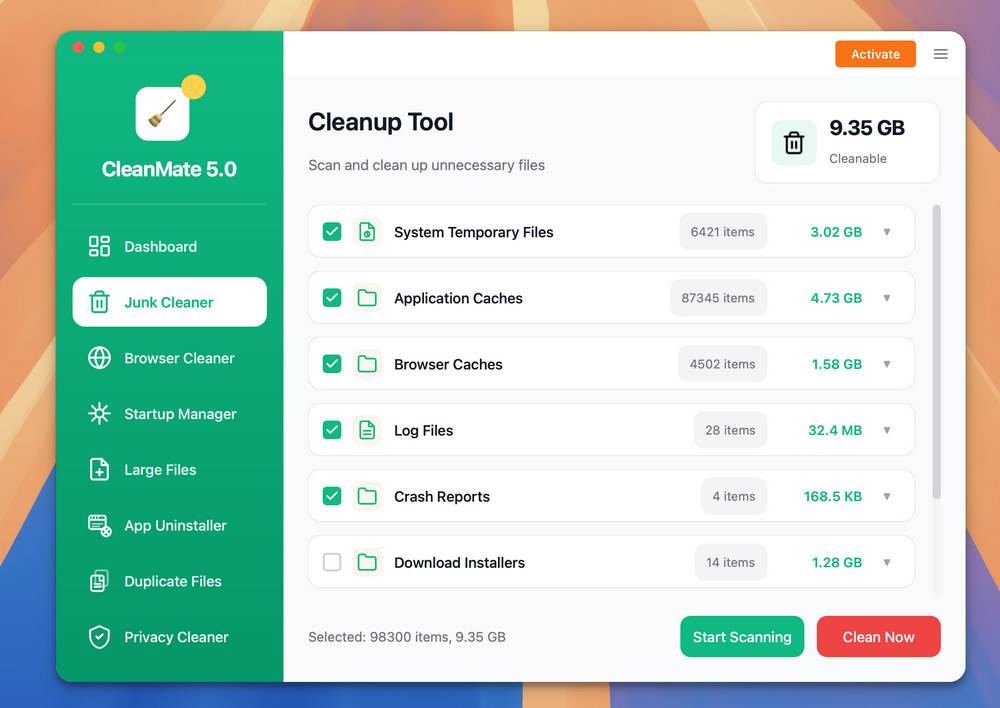Image resolution: width=1000 pixels, height=708 pixels.
Task: Click the Startup Manager sun icon
Action: tap(99, 414)
